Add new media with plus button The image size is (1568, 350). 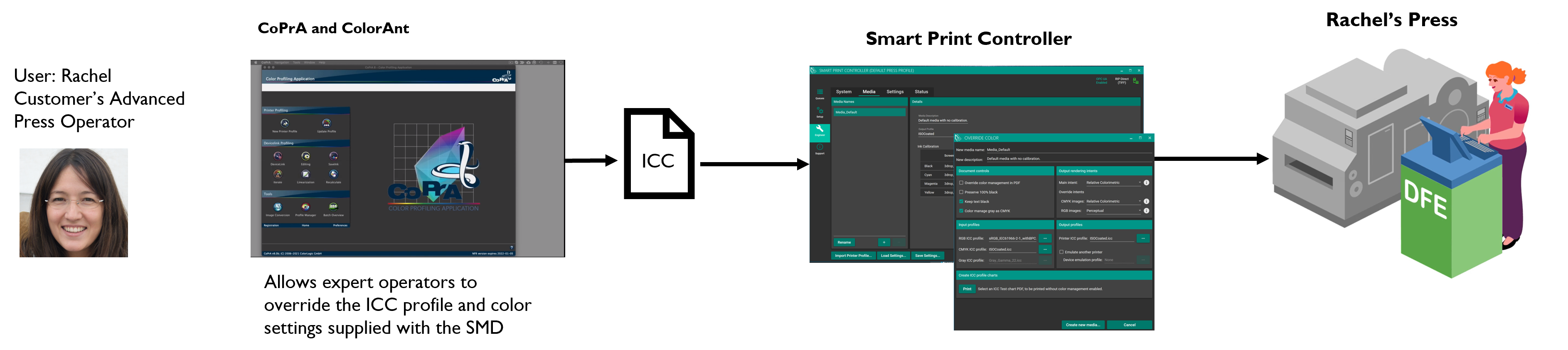pos(884,242)
